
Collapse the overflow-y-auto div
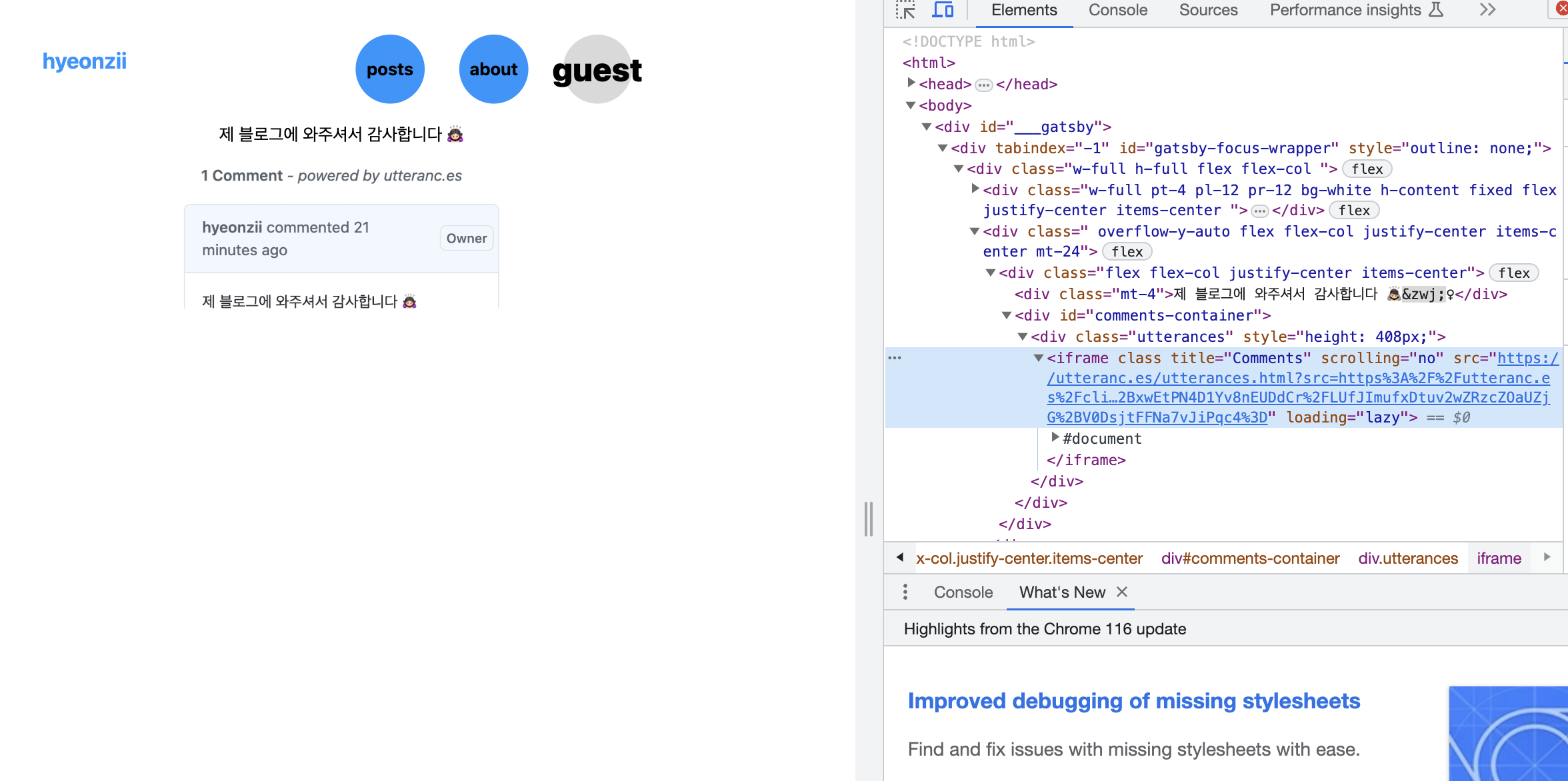click(975, 231)
